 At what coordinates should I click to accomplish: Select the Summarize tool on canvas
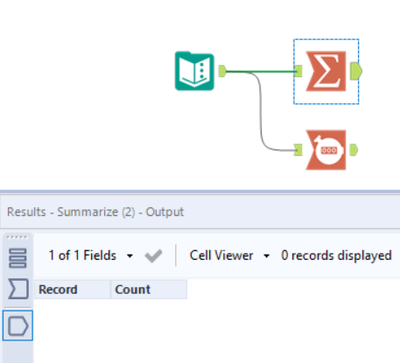point(326,71)
